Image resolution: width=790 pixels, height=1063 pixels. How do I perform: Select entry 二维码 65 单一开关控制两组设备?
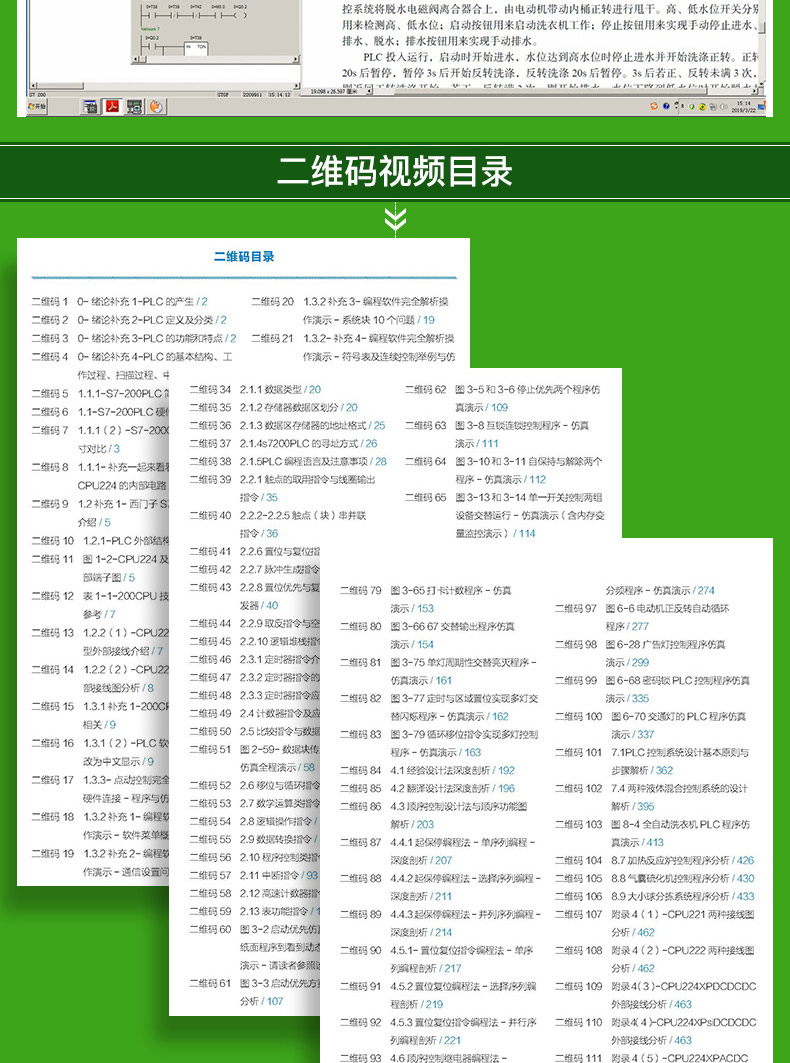(505, 515)
